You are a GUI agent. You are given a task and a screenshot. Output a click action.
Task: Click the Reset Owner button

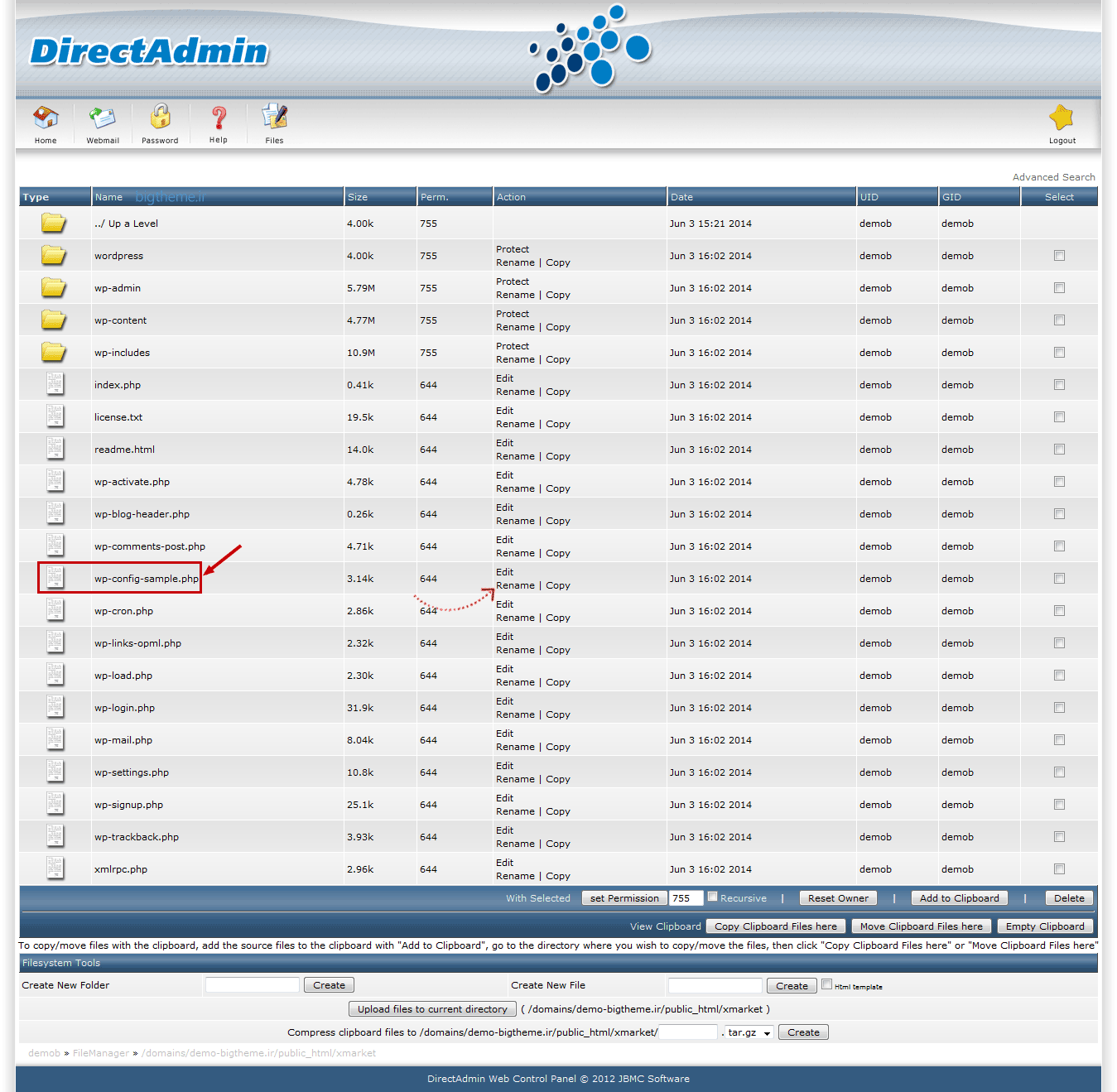pos(838,898)
